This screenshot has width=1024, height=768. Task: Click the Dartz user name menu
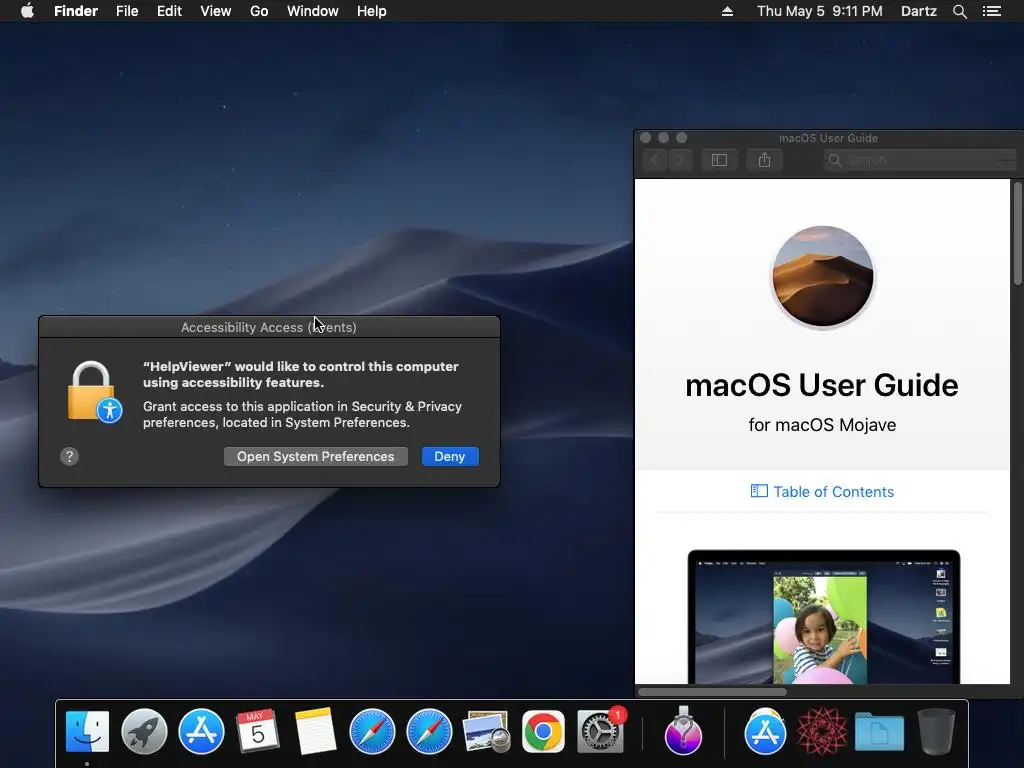click(919, 11)
